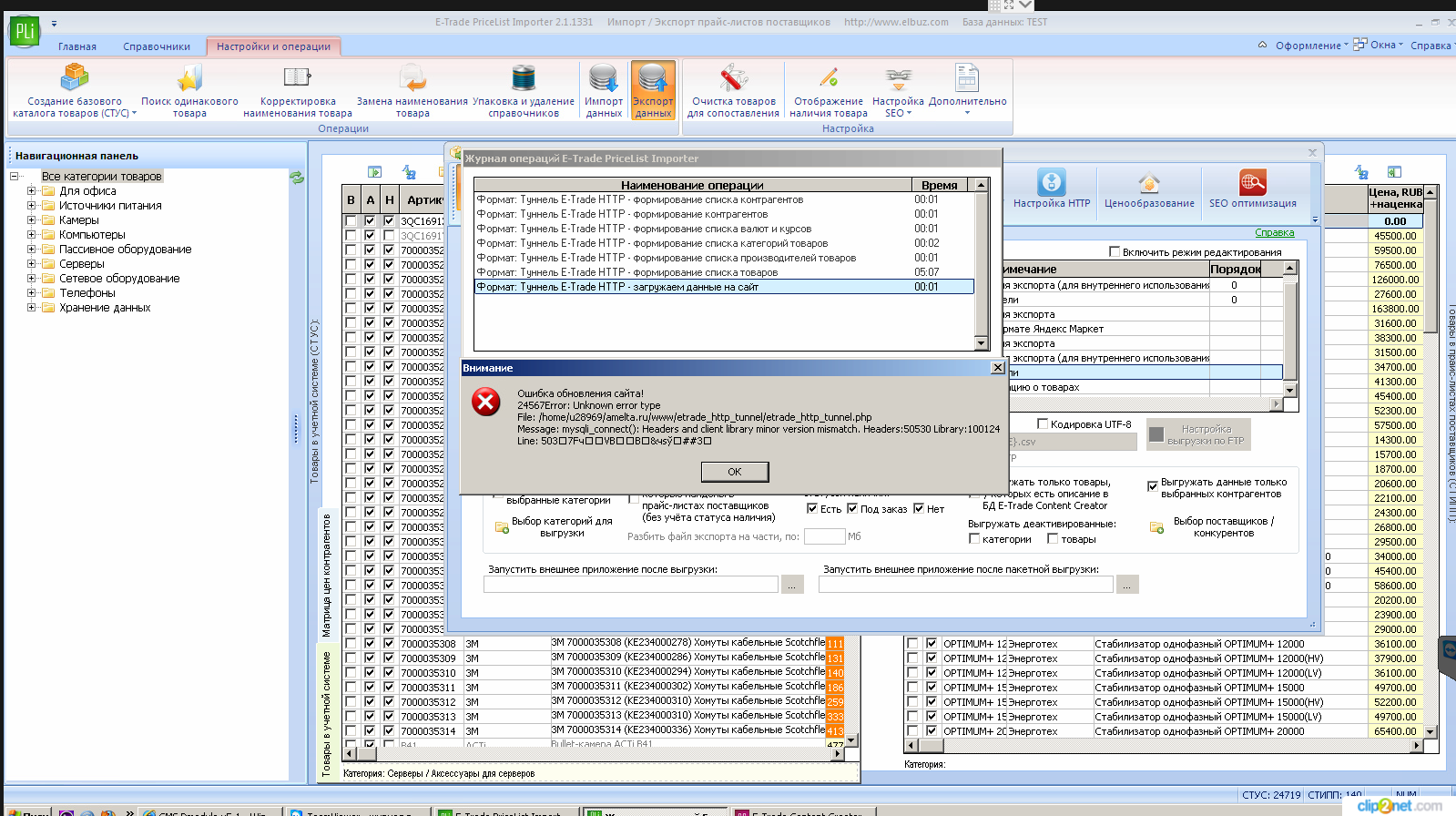Click price table vertical scrollbar up arrow
This screenshot has height=816, width=1456.
coord(1431,192)
